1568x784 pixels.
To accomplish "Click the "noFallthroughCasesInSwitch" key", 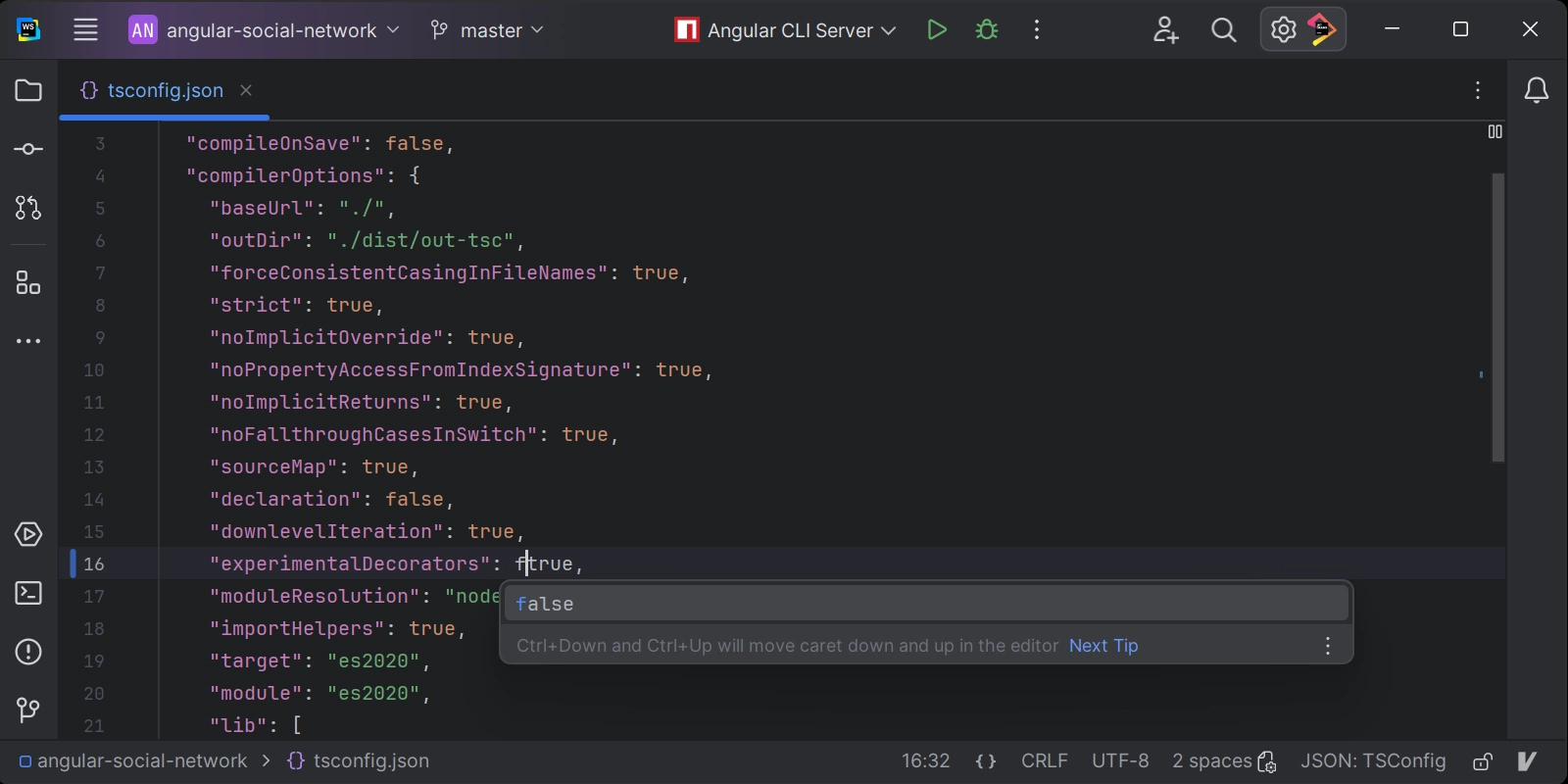I will [373, 434].
